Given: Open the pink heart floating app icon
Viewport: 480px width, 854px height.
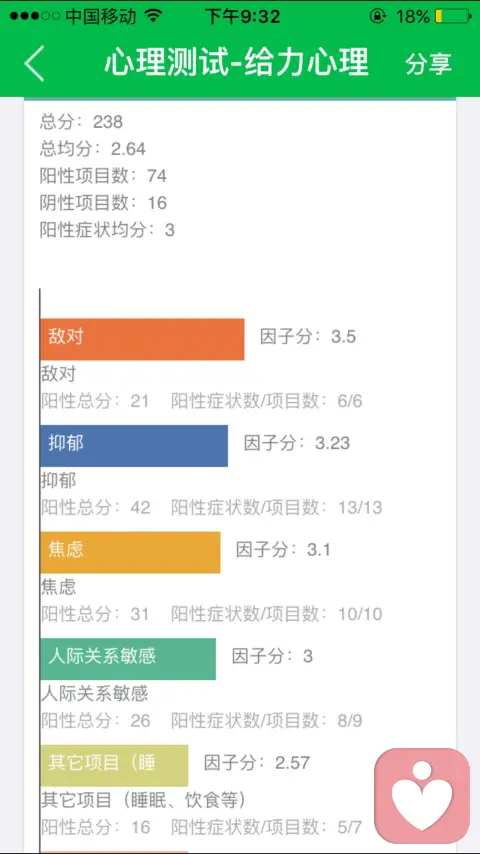Looking at the screenshot, I should [422, 796].
